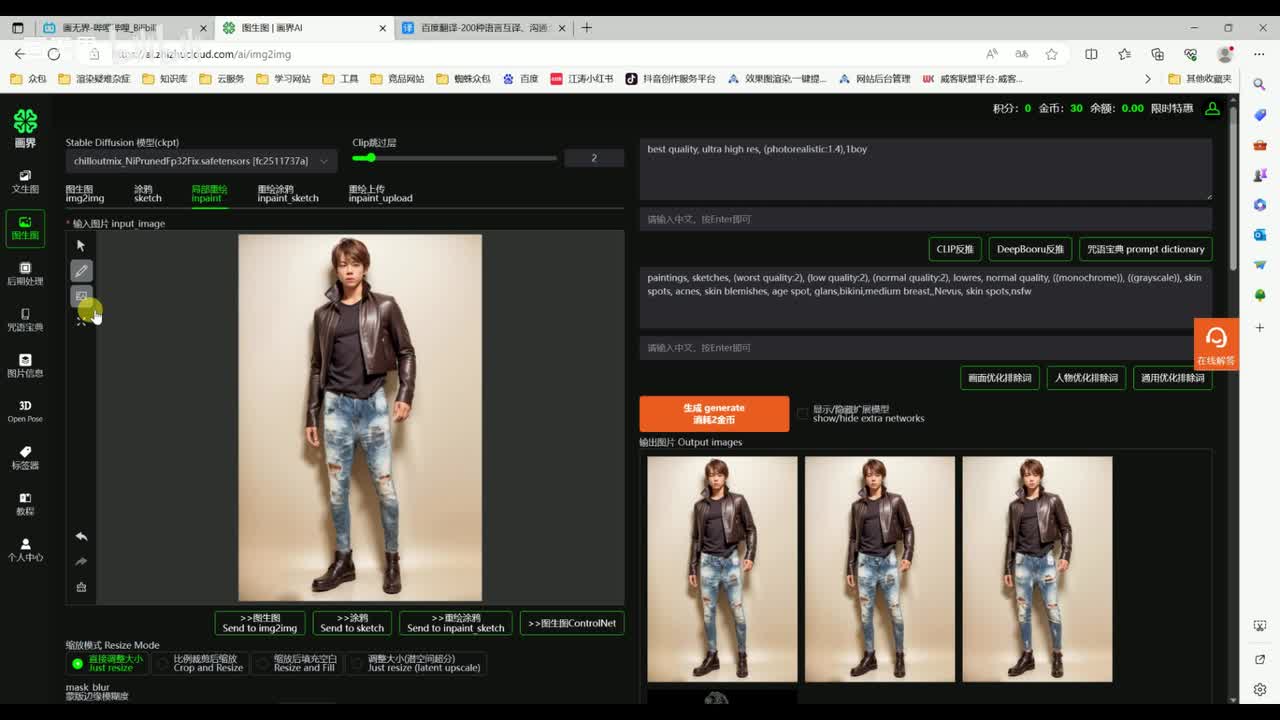Viewport: 1280px width, 720px height.
Task: Open the 文生图 text-to-image page
Action: [x=25, y=181]
